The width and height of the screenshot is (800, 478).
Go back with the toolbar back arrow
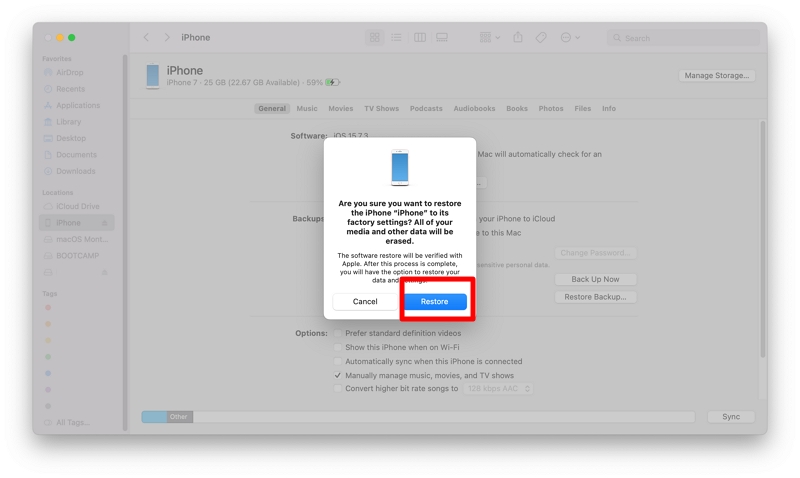146,37
